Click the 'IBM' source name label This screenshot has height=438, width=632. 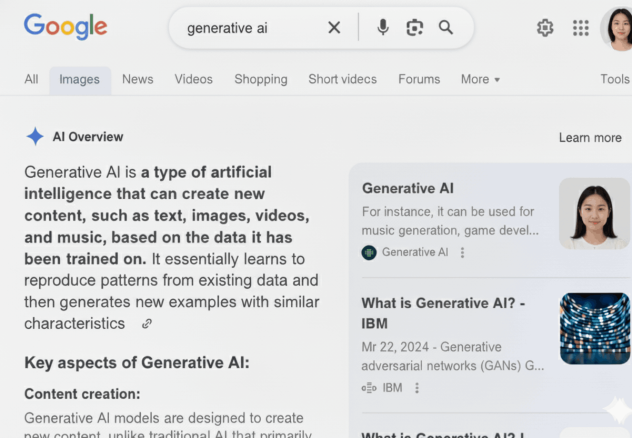[392, 388]
